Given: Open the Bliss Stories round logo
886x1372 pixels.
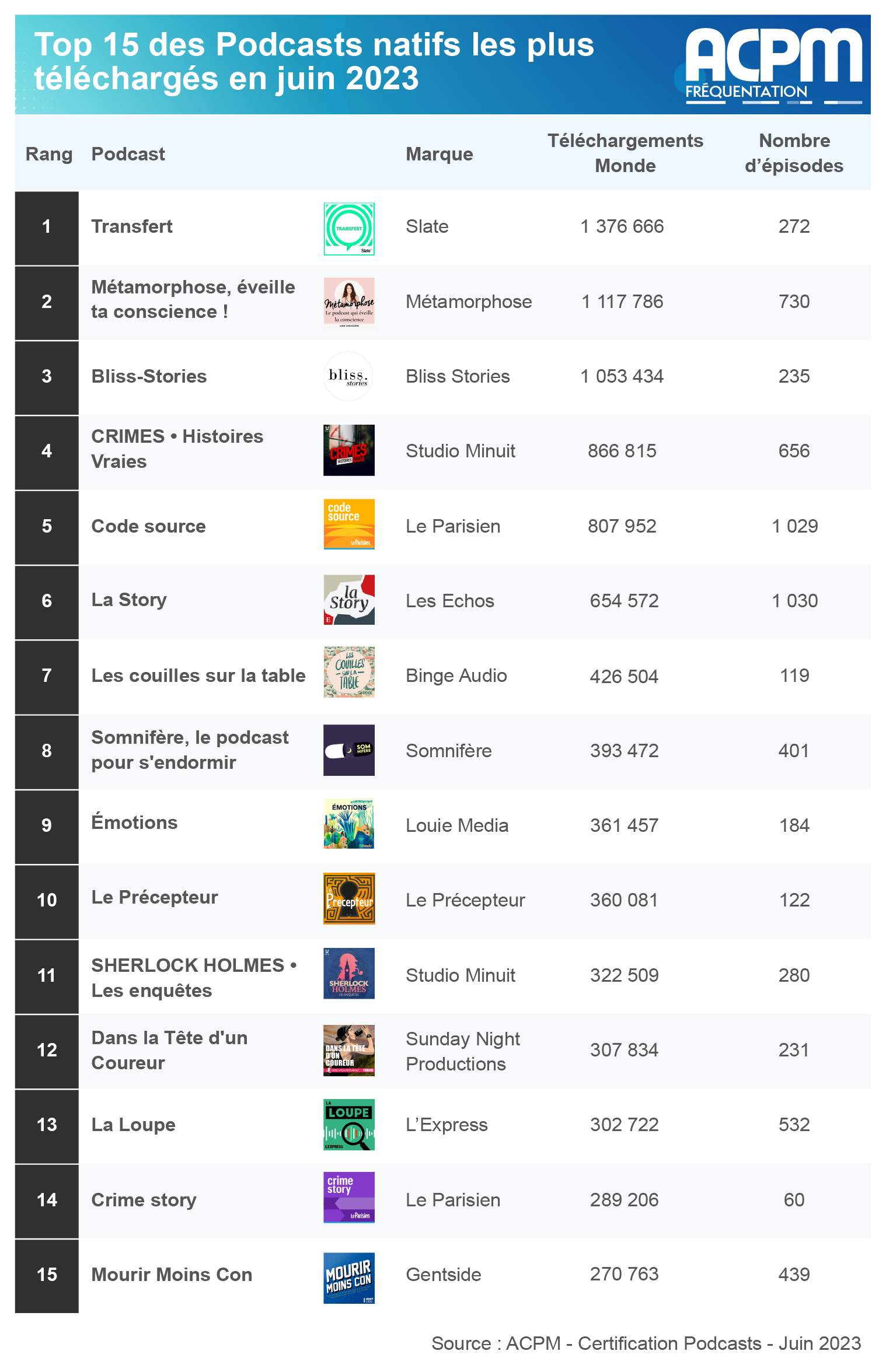Looking at the screenshot, I should click(349, 376).
